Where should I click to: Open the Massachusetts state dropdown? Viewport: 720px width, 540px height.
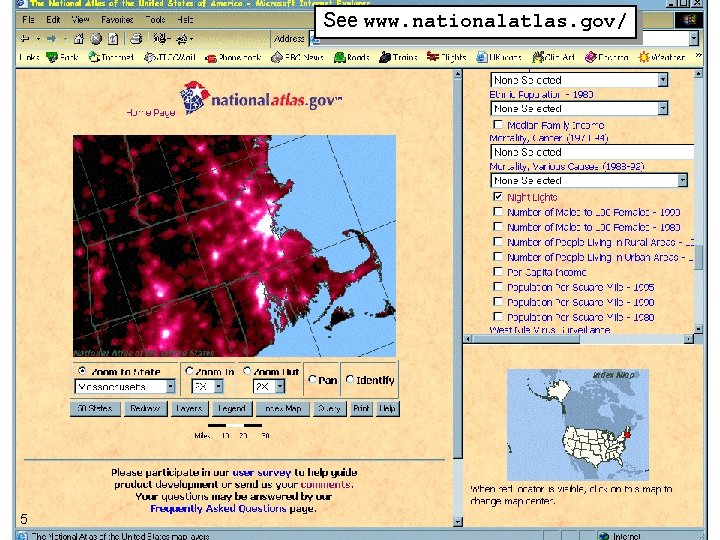point(125,387)
